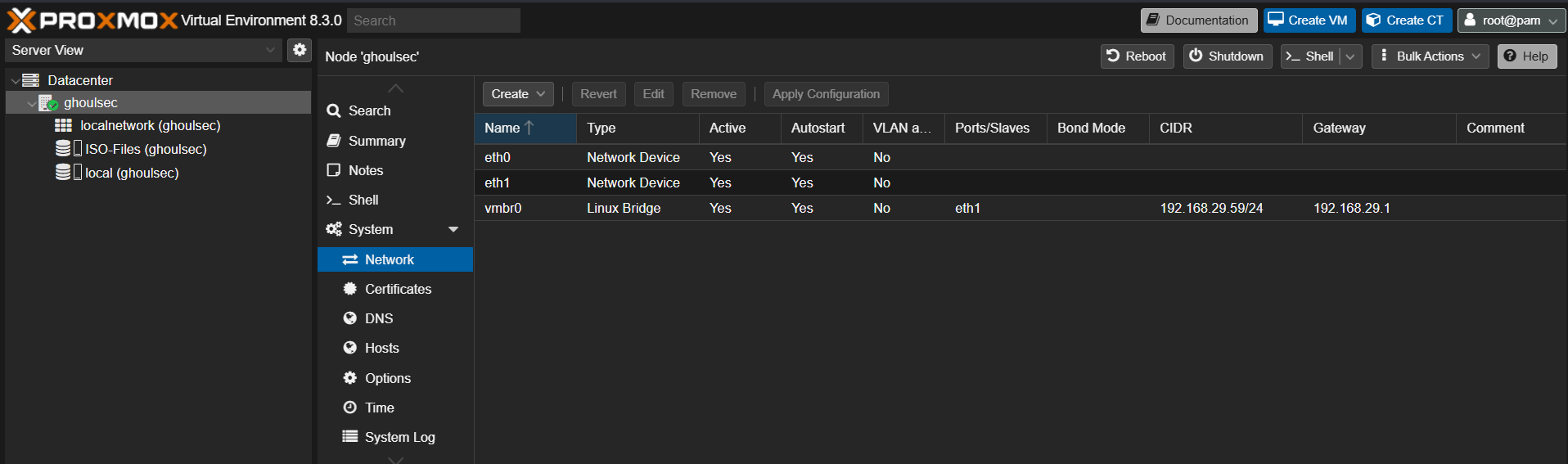
Task: Open the Create network dropdown
Action: click(517, 94)
